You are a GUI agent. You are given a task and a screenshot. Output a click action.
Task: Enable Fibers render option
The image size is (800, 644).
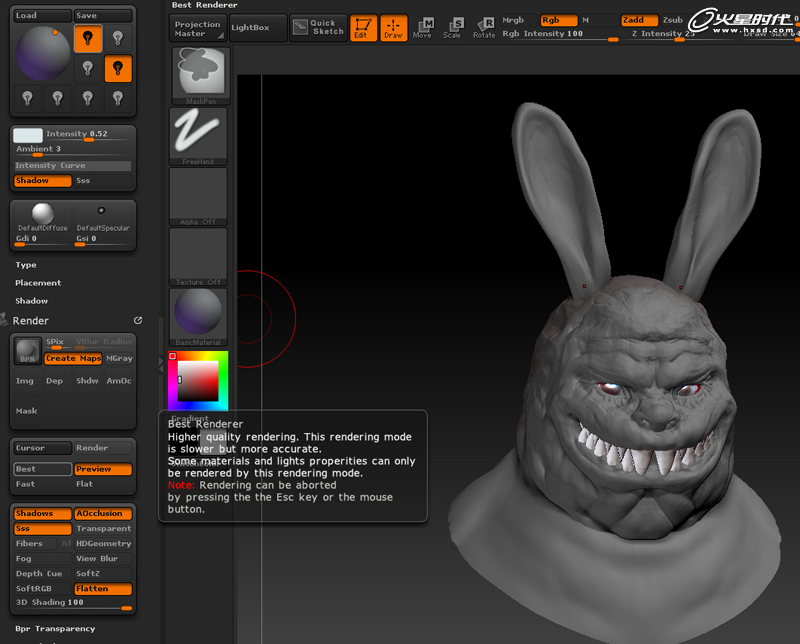tap(36, 543)
